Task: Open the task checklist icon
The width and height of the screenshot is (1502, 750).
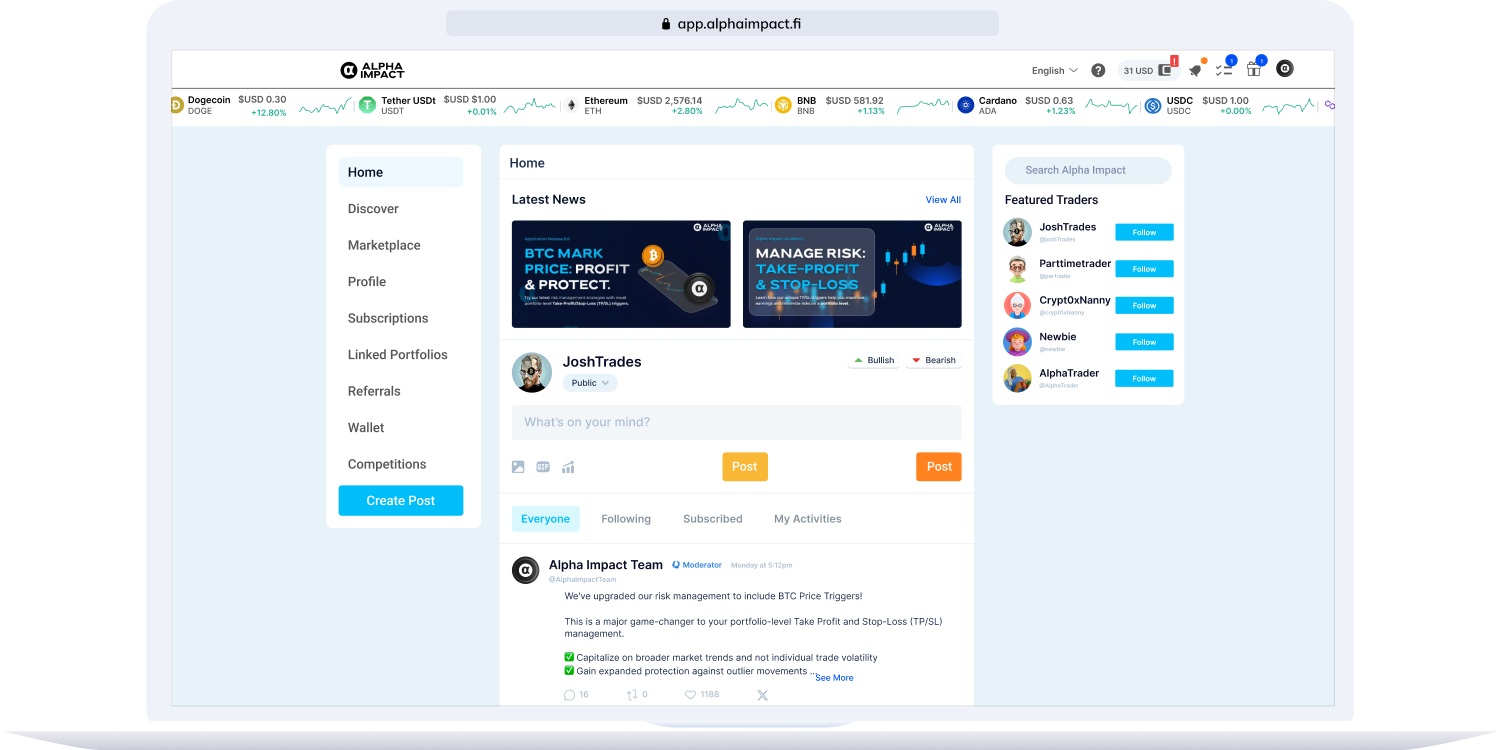Action: pyautogui.click(x=1223, y=70)
